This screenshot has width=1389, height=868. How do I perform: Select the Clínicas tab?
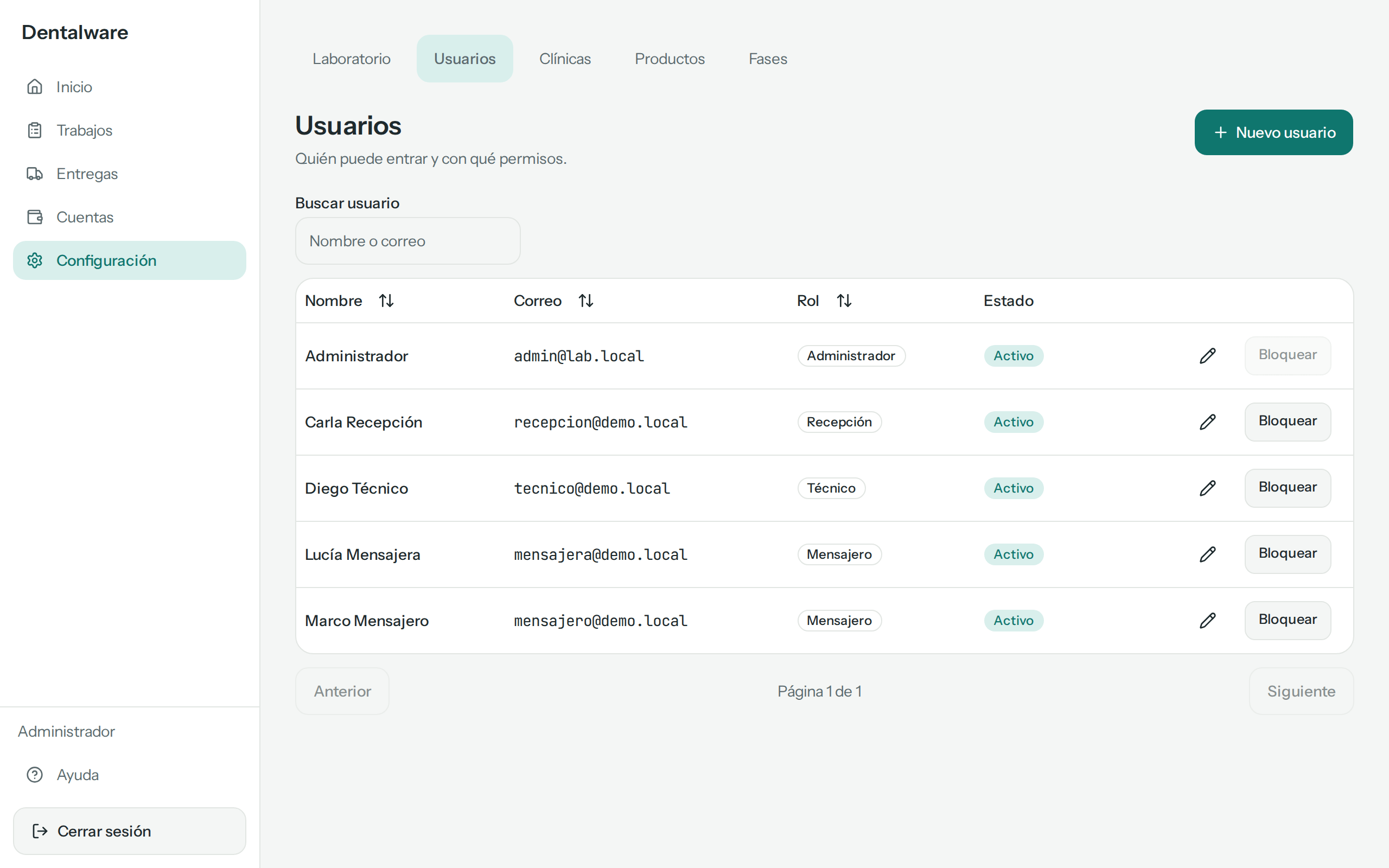click(x=565, y=59)
